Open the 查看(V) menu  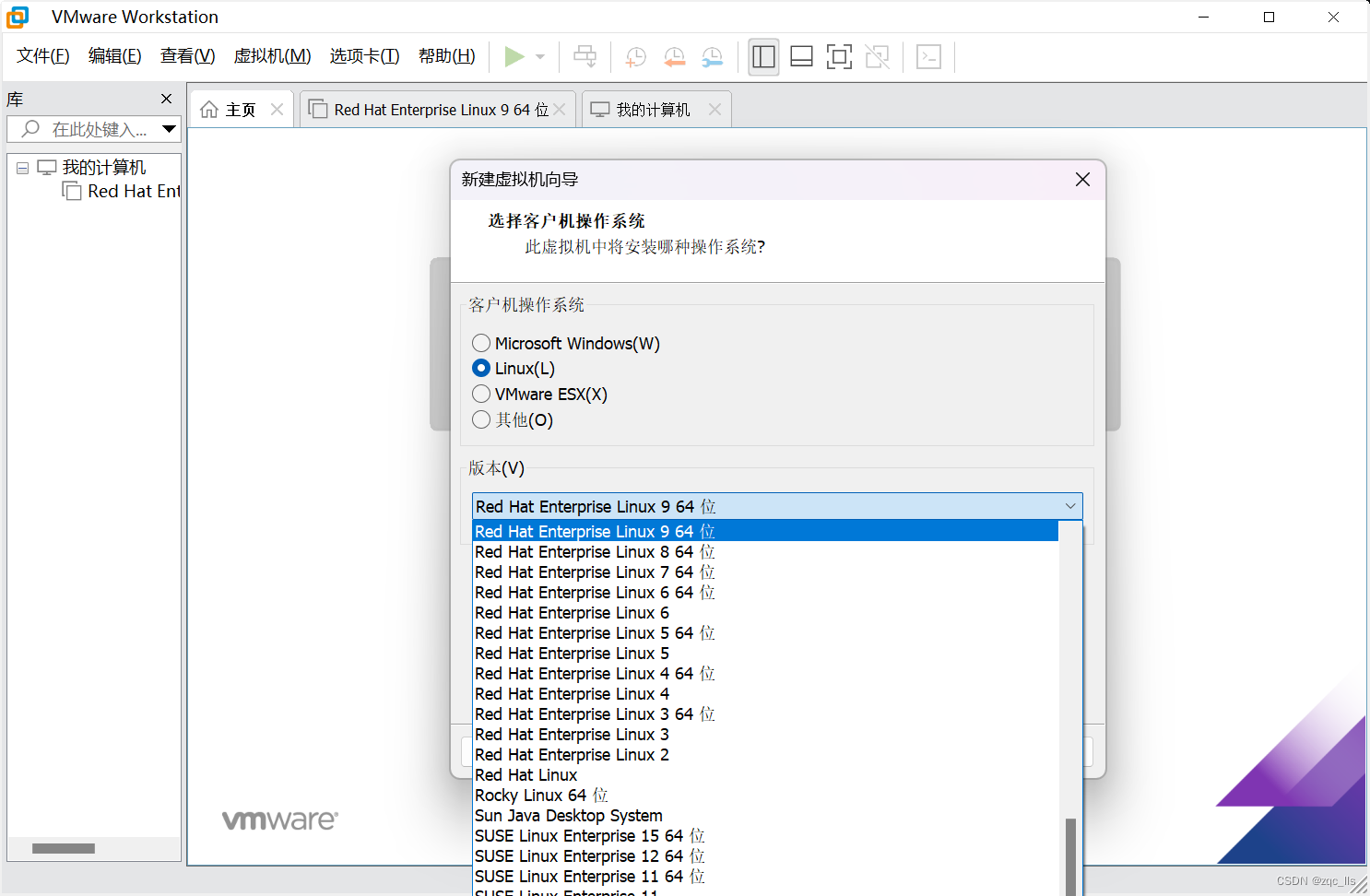coord(187,56)
